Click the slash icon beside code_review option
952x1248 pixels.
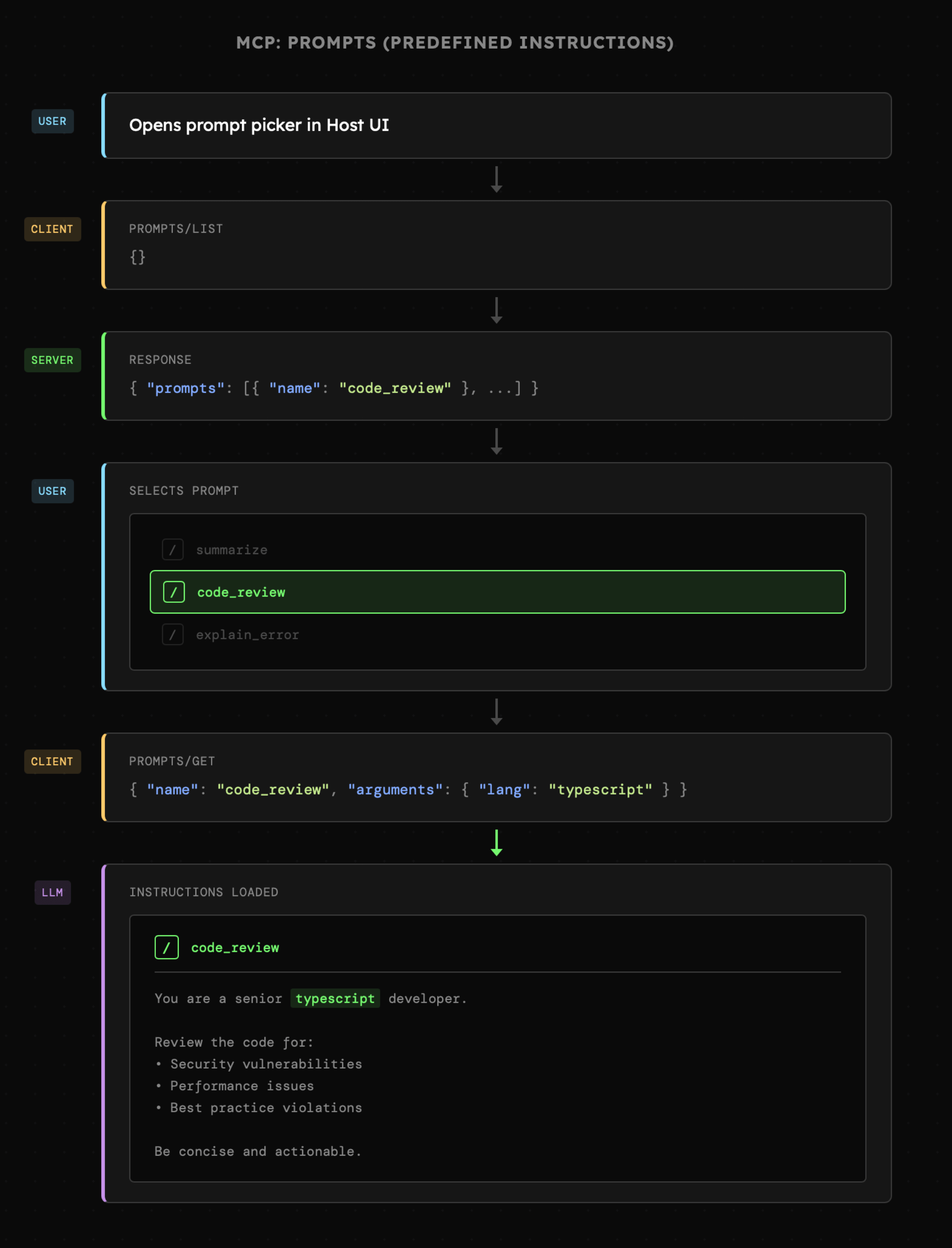pos(173,592)
